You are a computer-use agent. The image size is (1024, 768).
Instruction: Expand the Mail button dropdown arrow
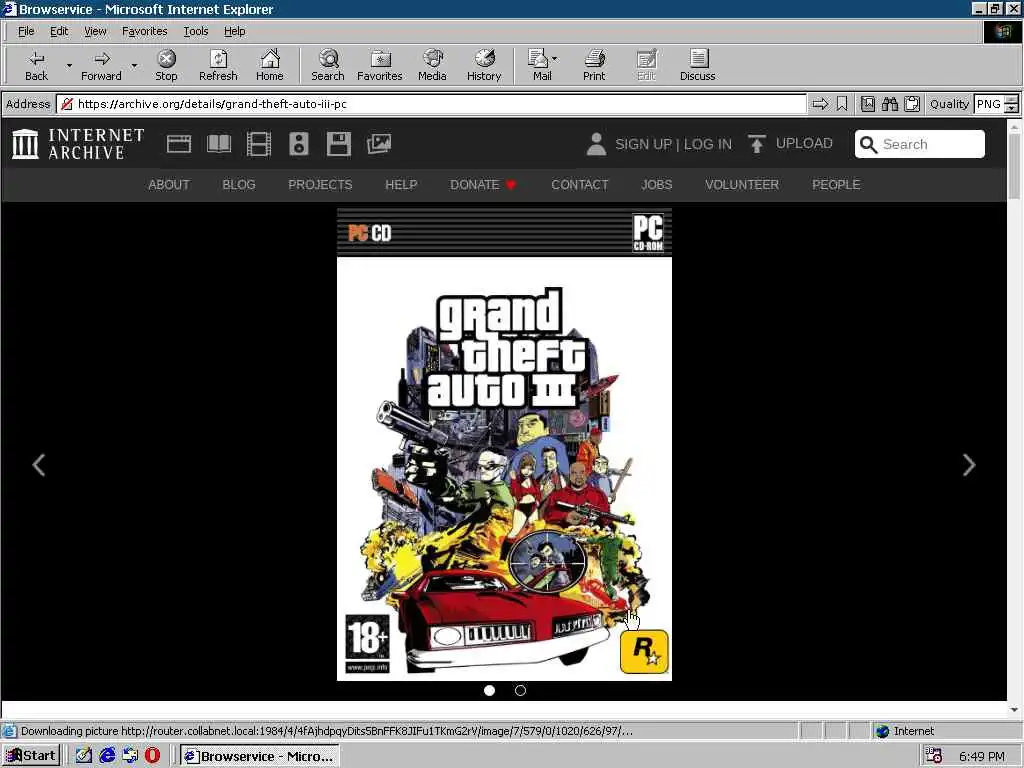click(554, 59)
